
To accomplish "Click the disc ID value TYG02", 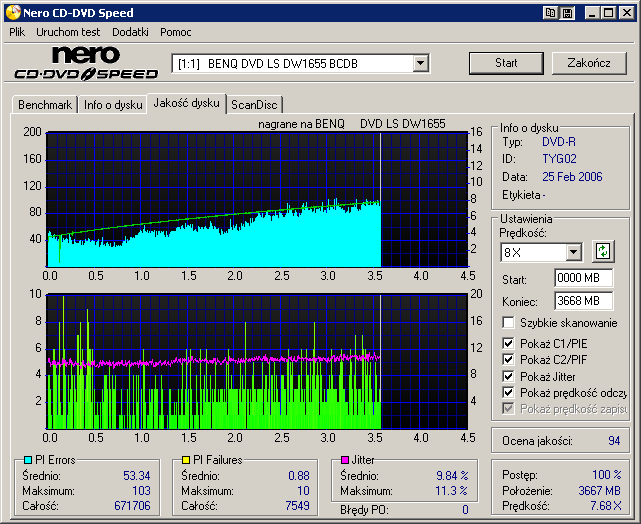I will click(559, 159).
